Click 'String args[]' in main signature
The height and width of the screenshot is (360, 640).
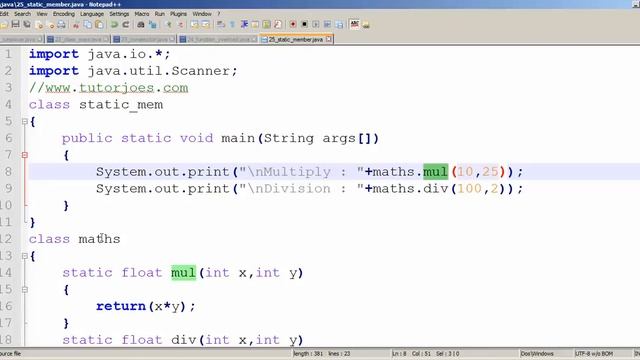pyautogui.click(x=317, y=138)
